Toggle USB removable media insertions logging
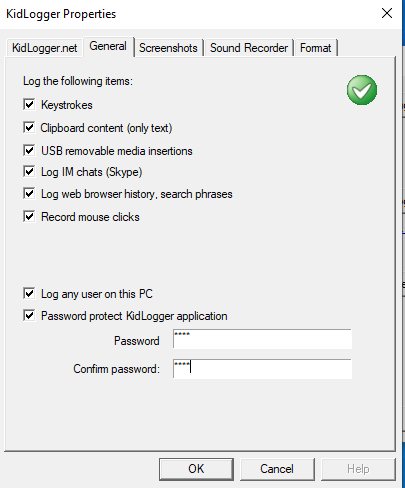Image resolution: width=405 pixels, height=488 pixels. (x=29, y=150)
